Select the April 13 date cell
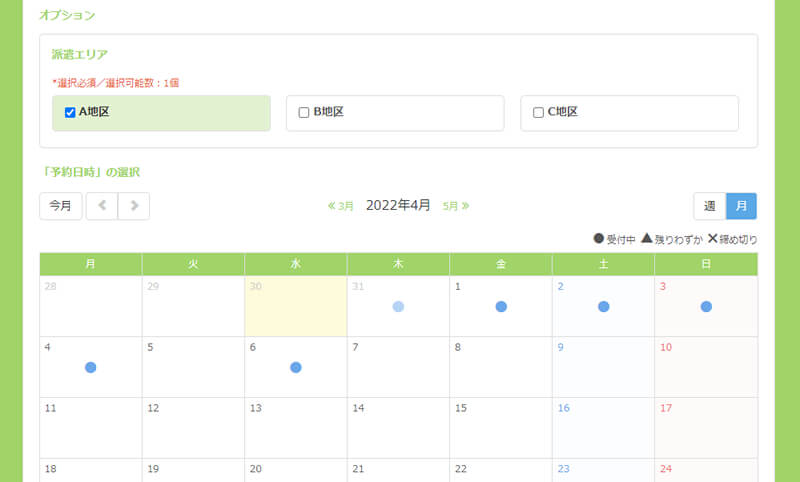800x482 pixels. tap(295, 428)
